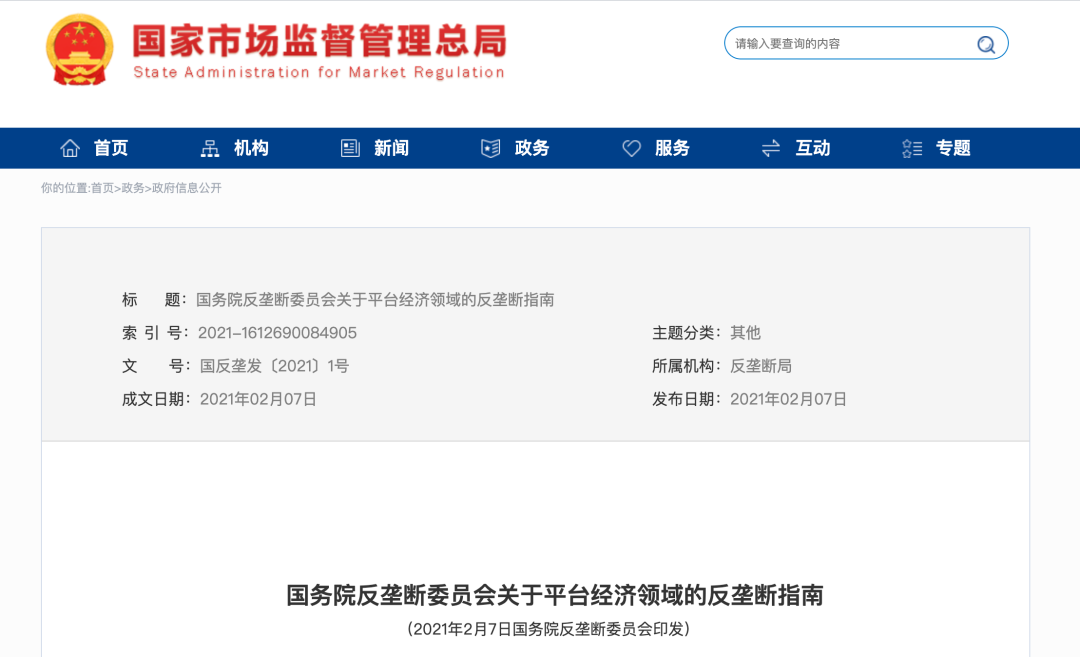
Task: Select the document number 国反垄发〔2021〕1号
Action: (275, 366)
